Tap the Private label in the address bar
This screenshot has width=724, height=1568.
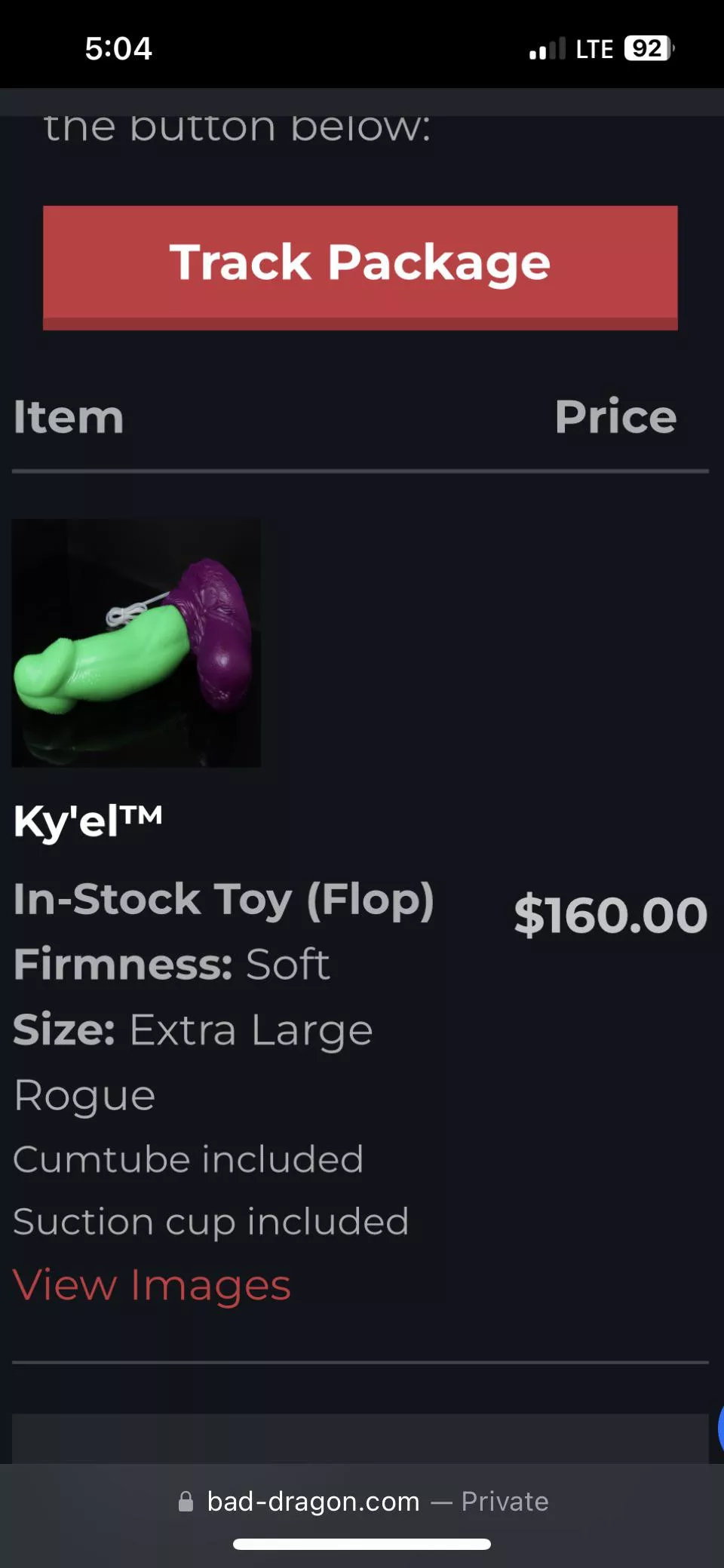pos(502,1501)
